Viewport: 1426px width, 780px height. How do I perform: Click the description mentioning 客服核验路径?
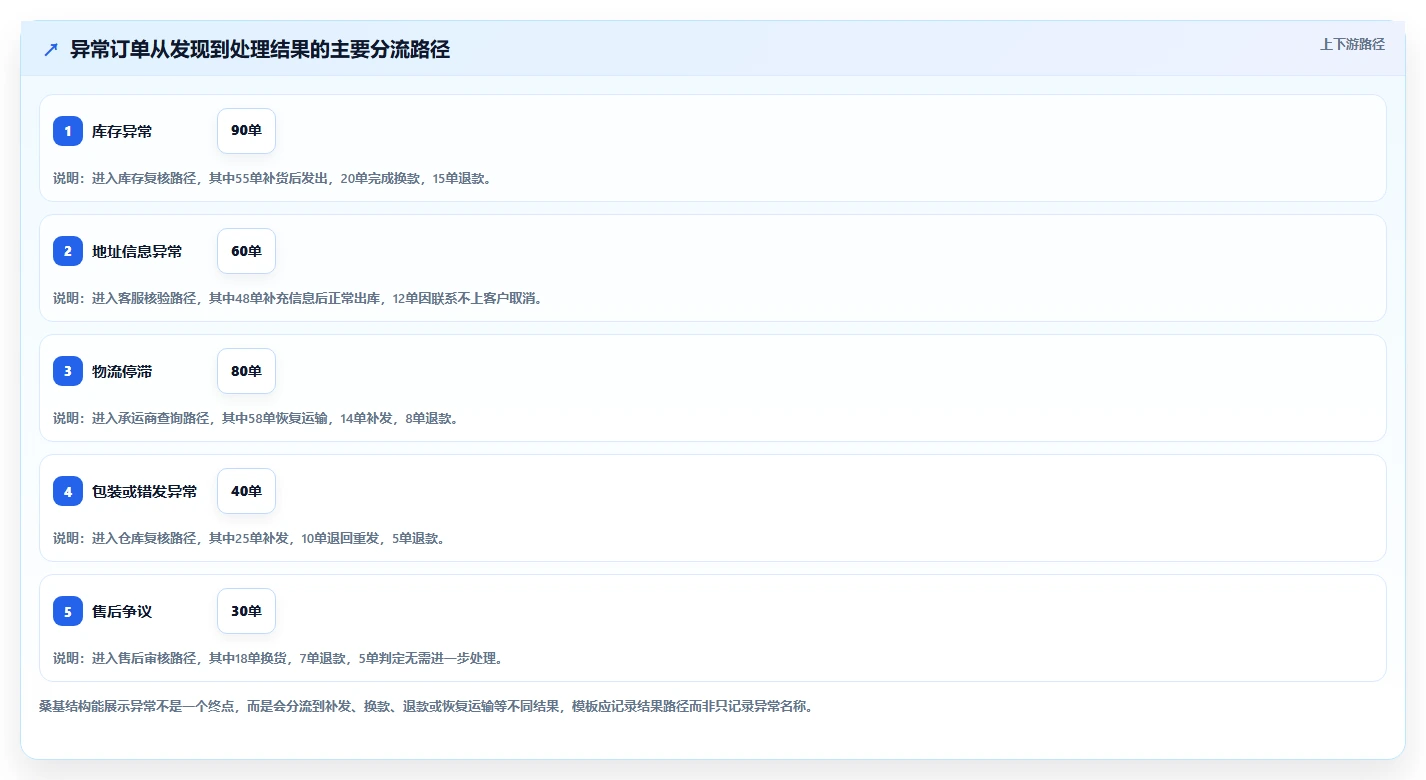tap(298, 298)
